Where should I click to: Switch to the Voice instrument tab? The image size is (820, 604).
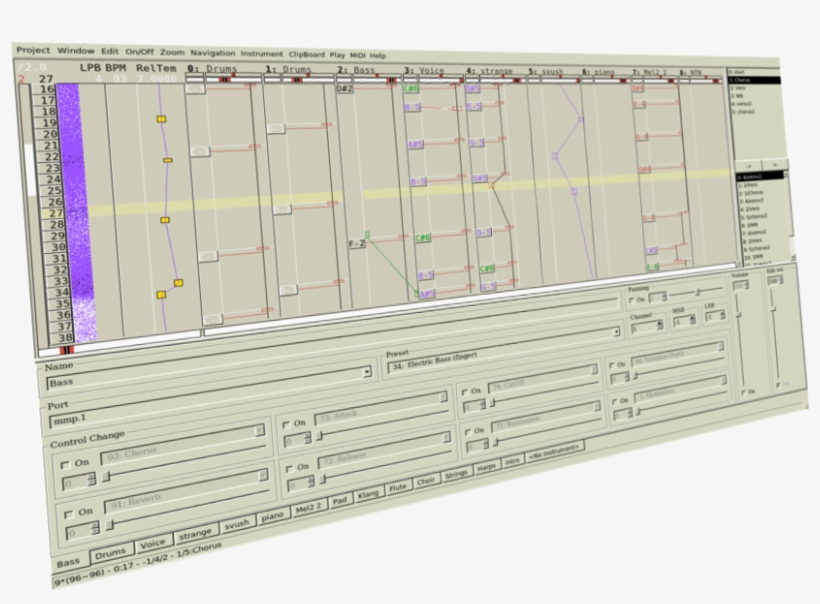tap(153, 544)
